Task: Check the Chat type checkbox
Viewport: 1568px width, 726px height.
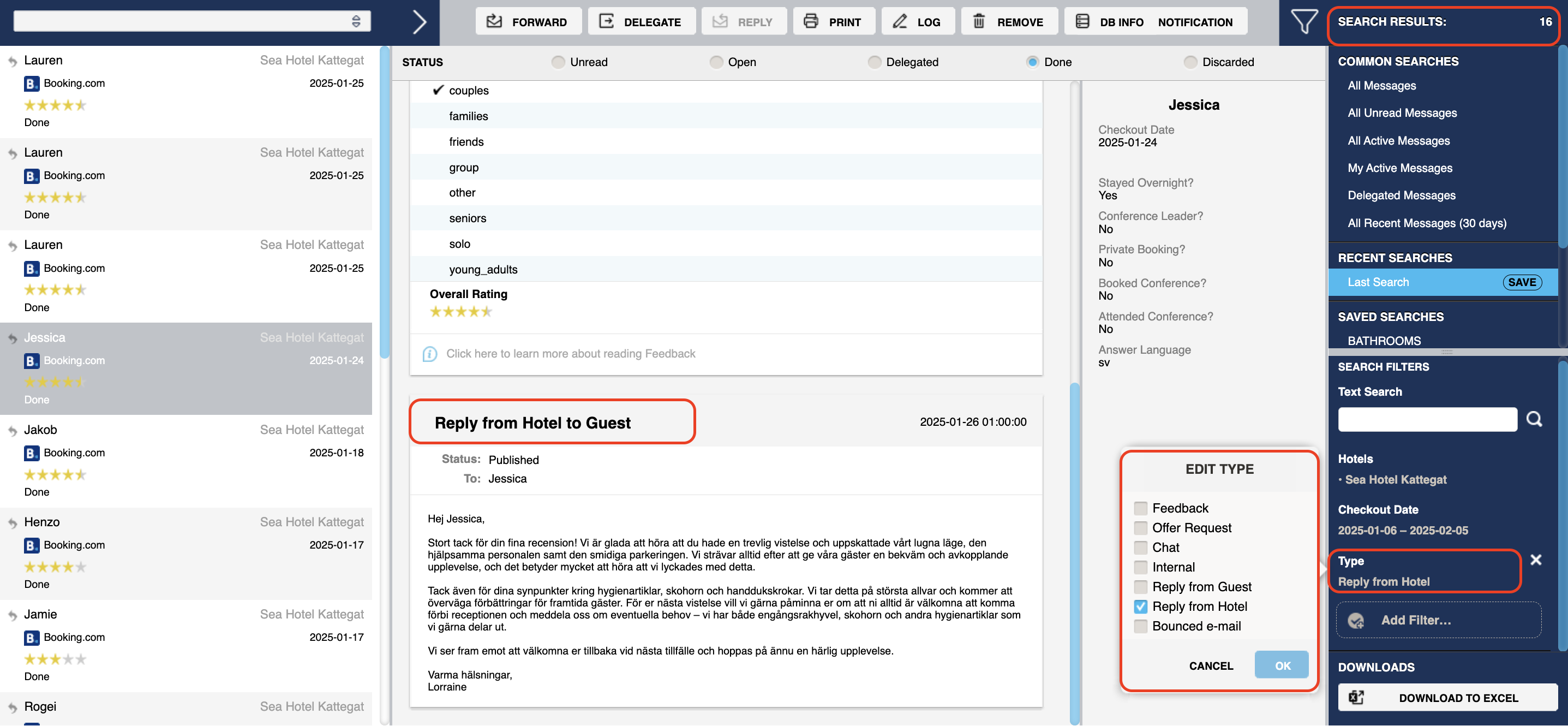Action: 1141,548
